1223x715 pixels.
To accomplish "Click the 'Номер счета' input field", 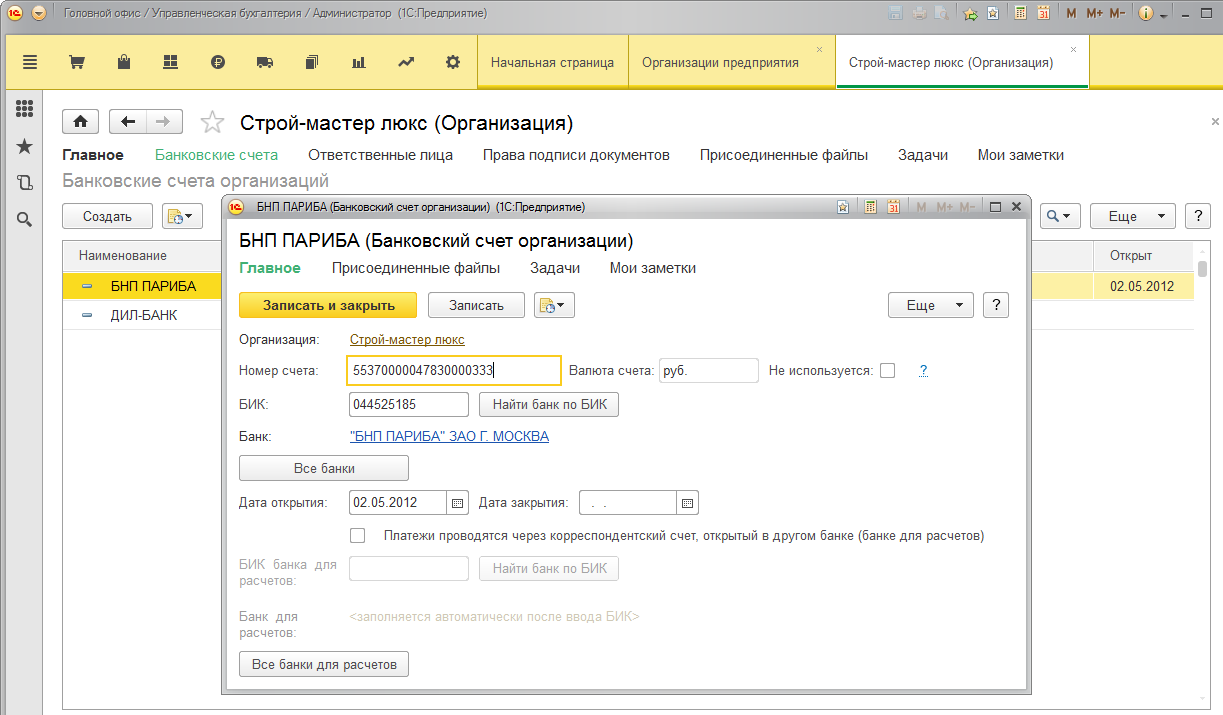I will point(454,371).
